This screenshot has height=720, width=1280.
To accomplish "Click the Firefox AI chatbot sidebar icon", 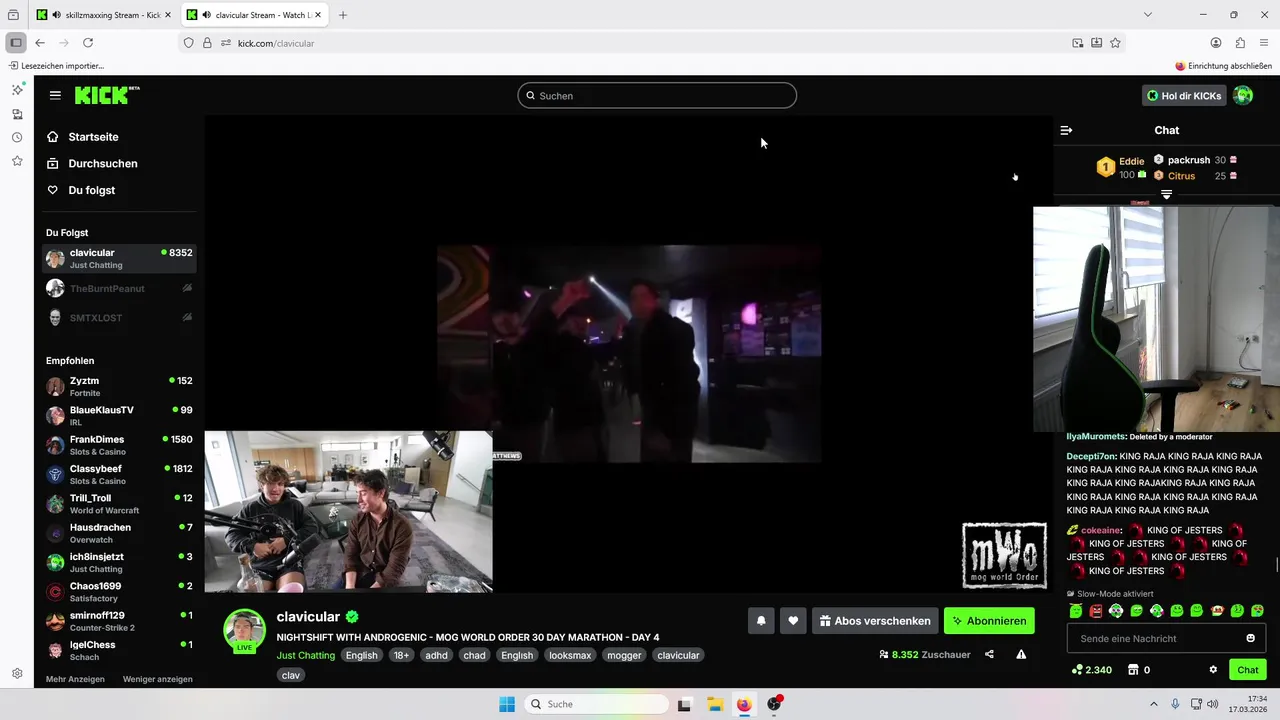I will click(x=17, y=89).
